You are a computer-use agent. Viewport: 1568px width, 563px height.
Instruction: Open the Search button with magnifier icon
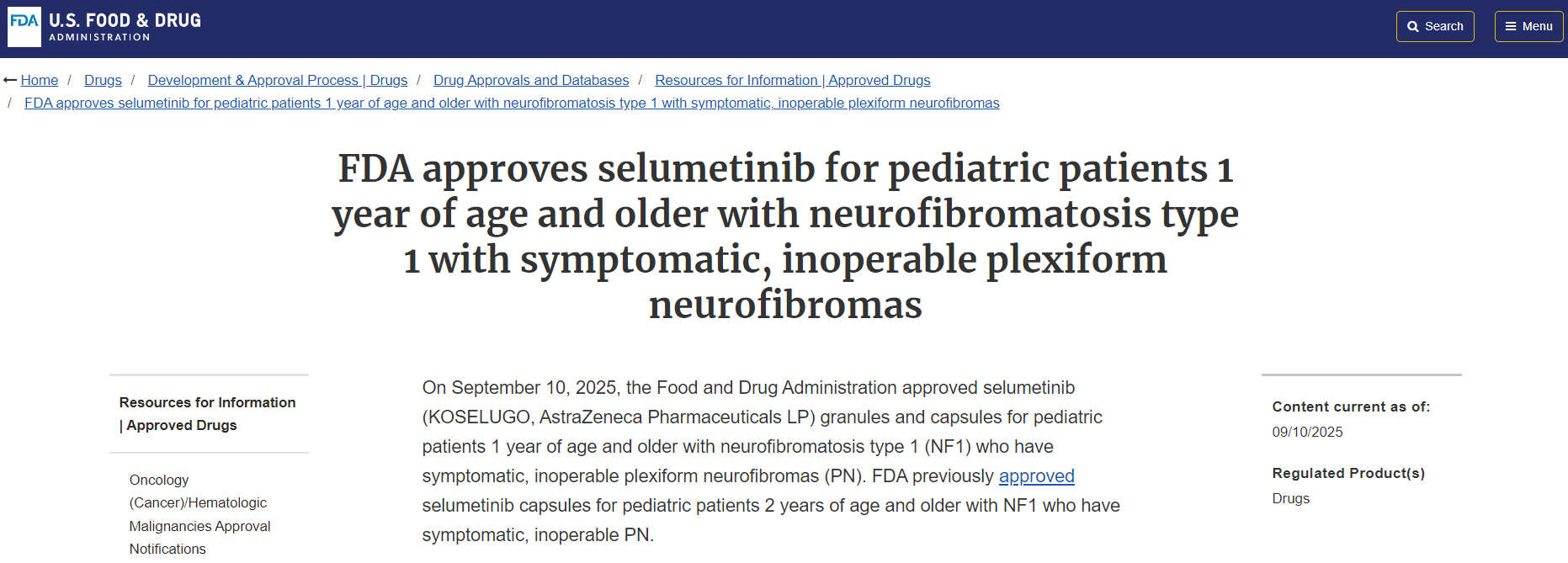coord(1434,27)
